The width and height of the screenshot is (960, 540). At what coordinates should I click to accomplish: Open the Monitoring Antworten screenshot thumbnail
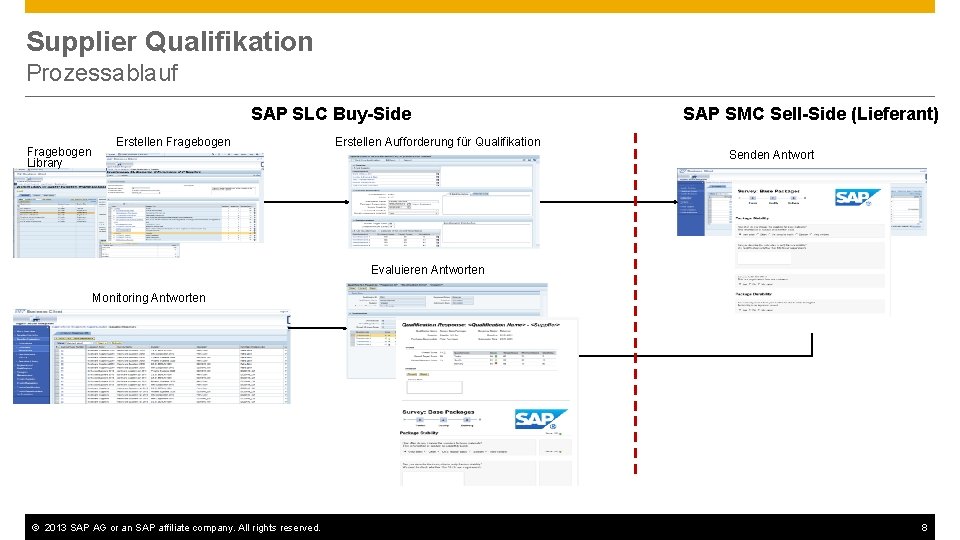pyautogui.click(x=151, y=356)
